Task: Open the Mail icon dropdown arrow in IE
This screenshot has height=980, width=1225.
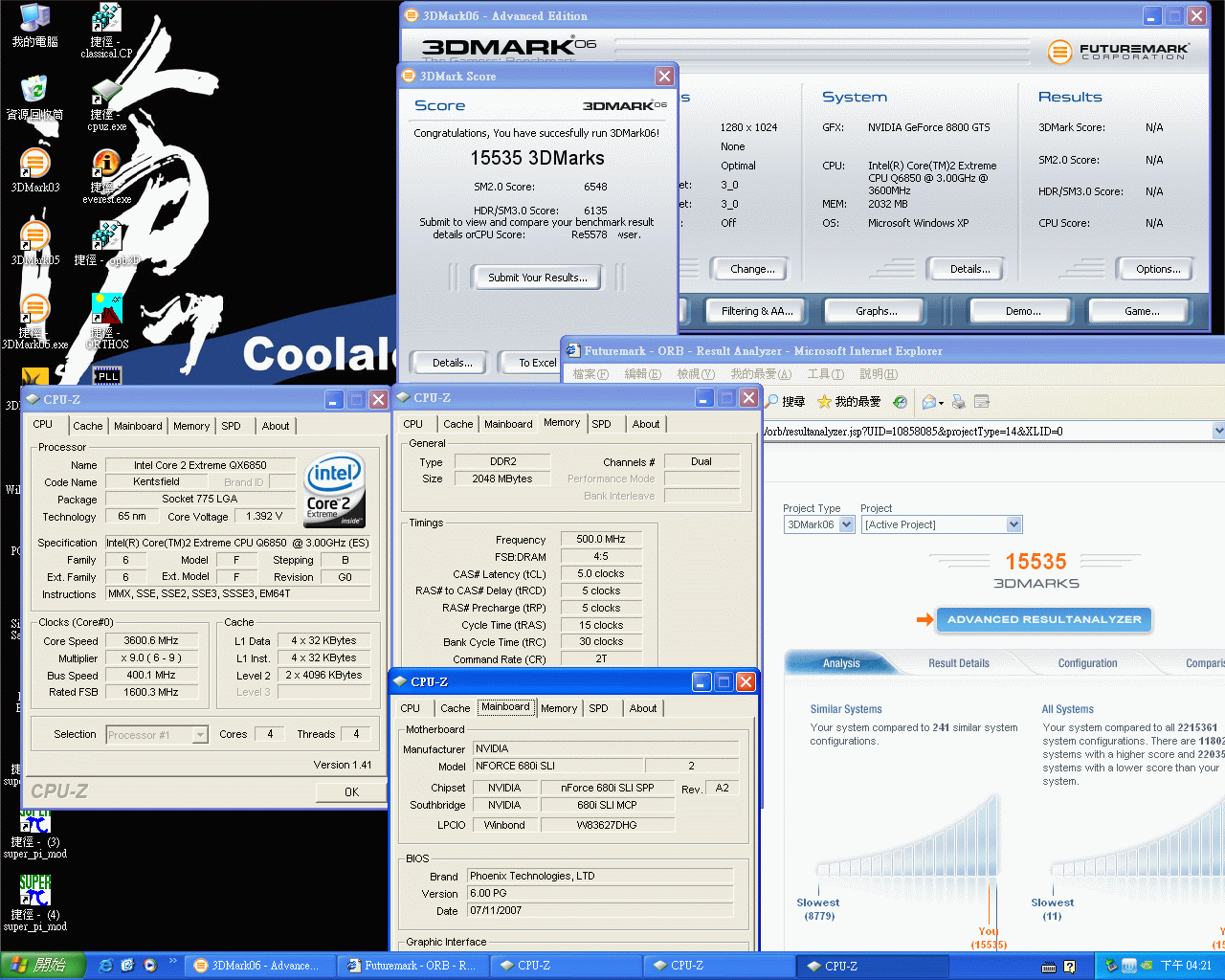Action: (941, 403)
